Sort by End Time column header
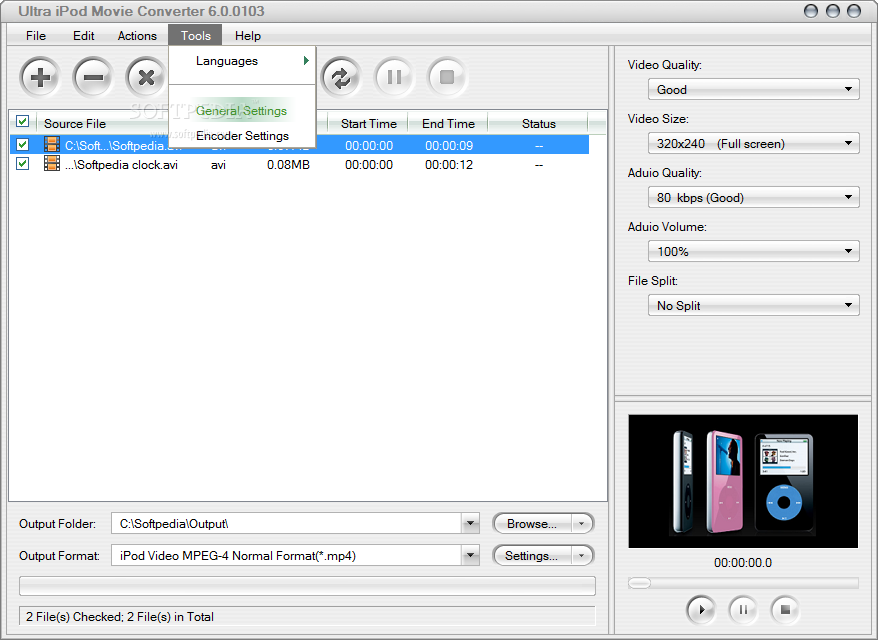 pyautogui.click(x=448, y=123)
